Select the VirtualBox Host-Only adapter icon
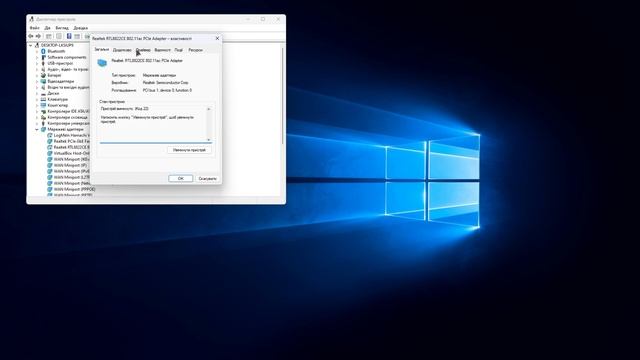The height and width of the screenshot is (360, 640). point(50,153)
